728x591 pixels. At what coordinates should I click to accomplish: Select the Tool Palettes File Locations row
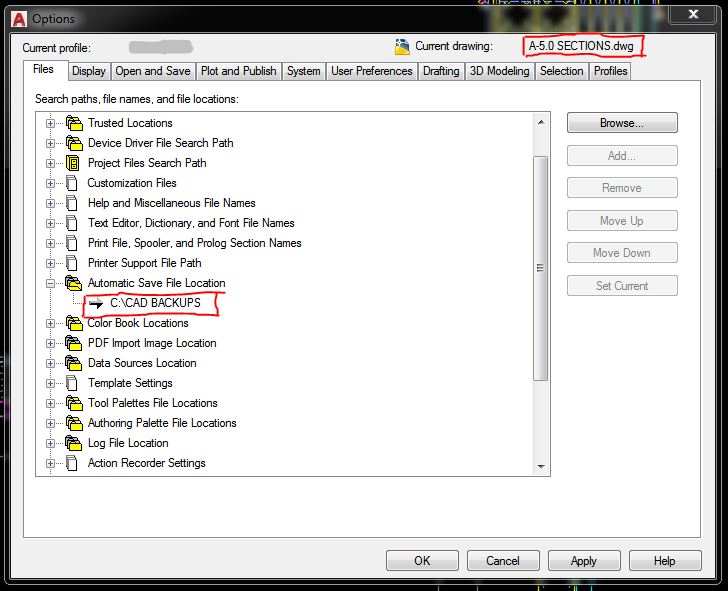[x=153, y=403]
